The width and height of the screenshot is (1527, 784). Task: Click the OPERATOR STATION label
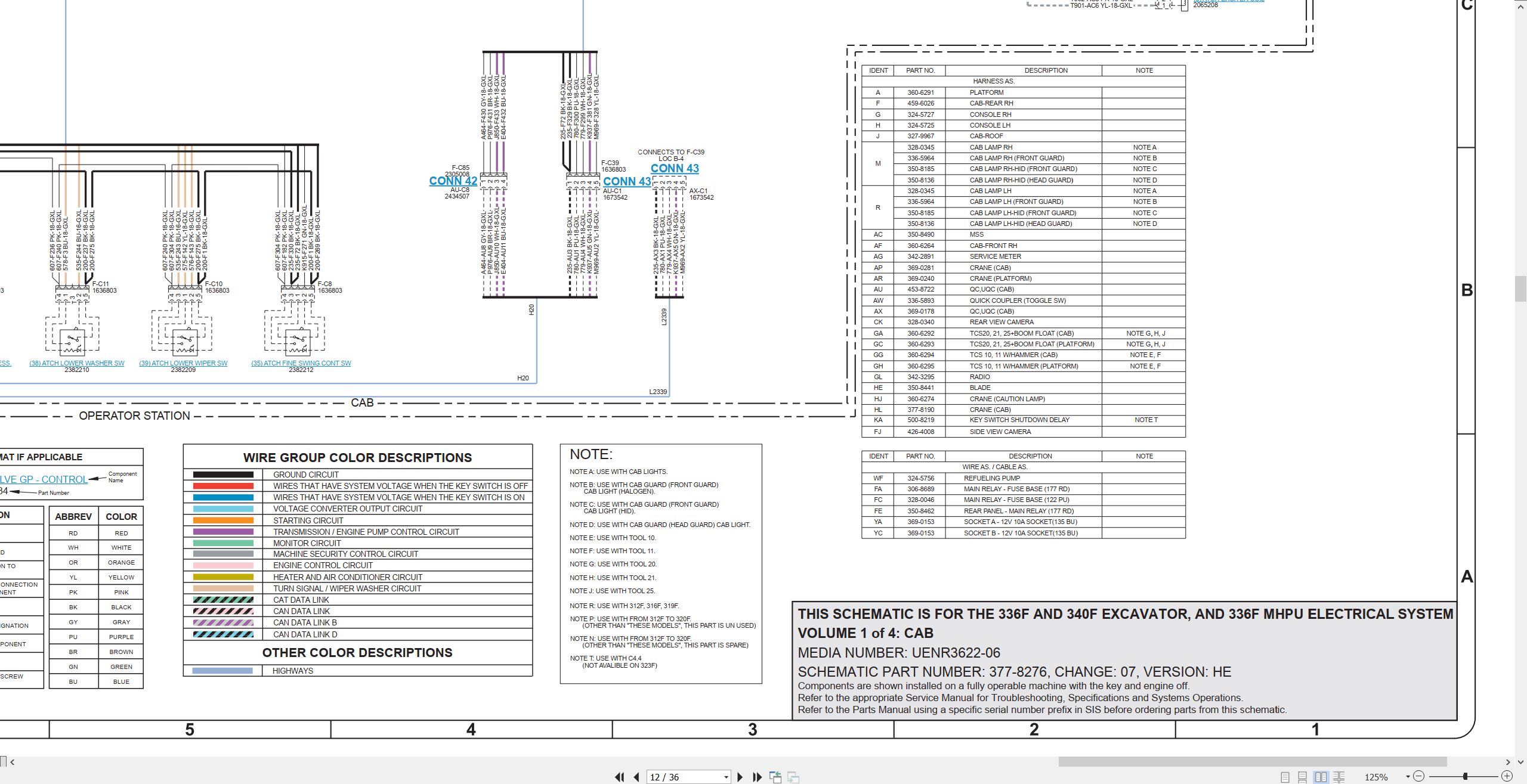click(x=135, y=416)
